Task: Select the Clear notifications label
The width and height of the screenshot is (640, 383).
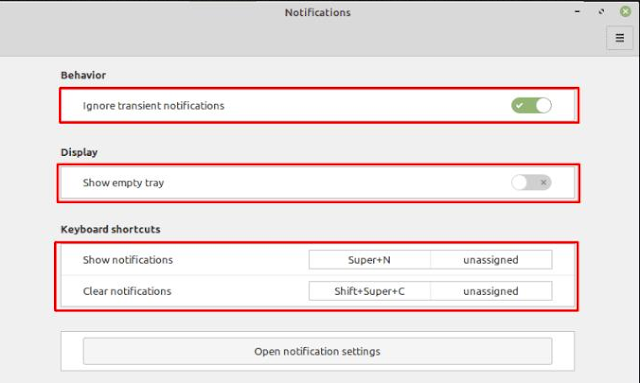Action: click(127, 291)
